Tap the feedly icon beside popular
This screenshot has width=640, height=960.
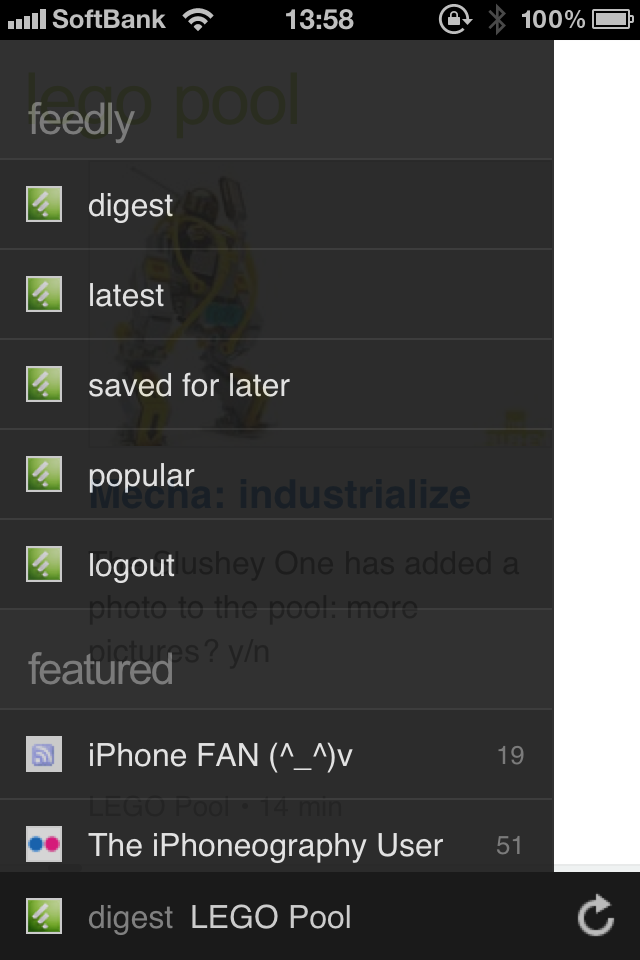click(43, 474)
